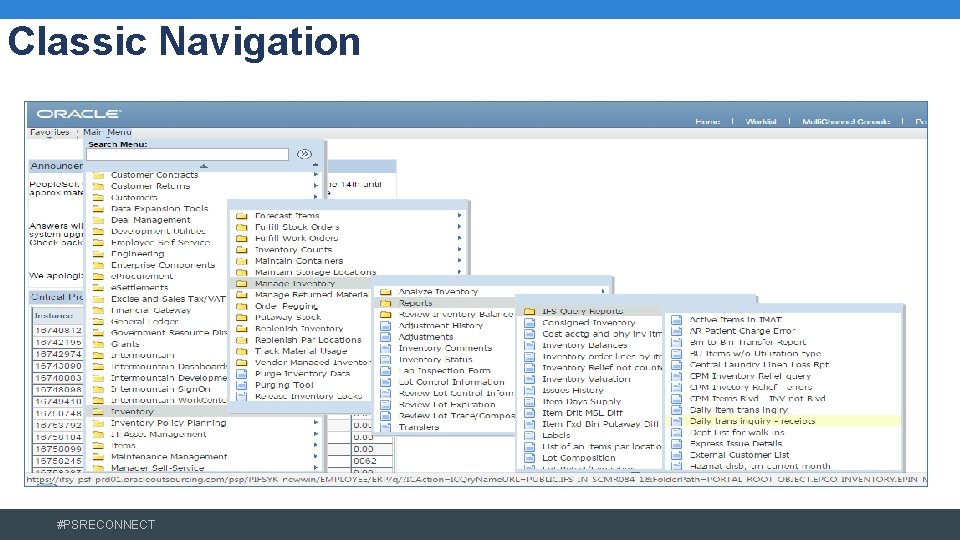Viewport: 960px width, 540px height.
Task: Click the folder icon beside eProcurement
Action: pos(98,276)
